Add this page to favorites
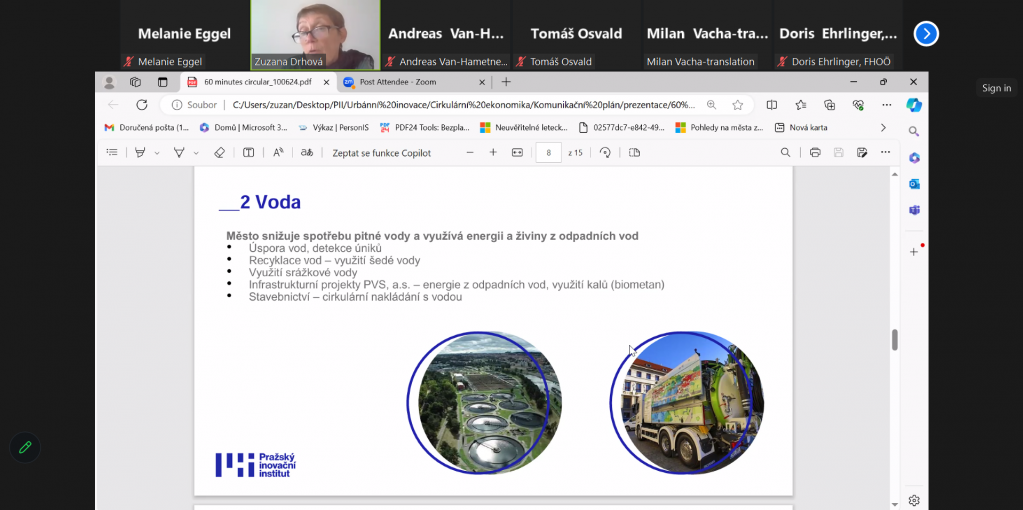1023x510 pixels. coord(738,105)
